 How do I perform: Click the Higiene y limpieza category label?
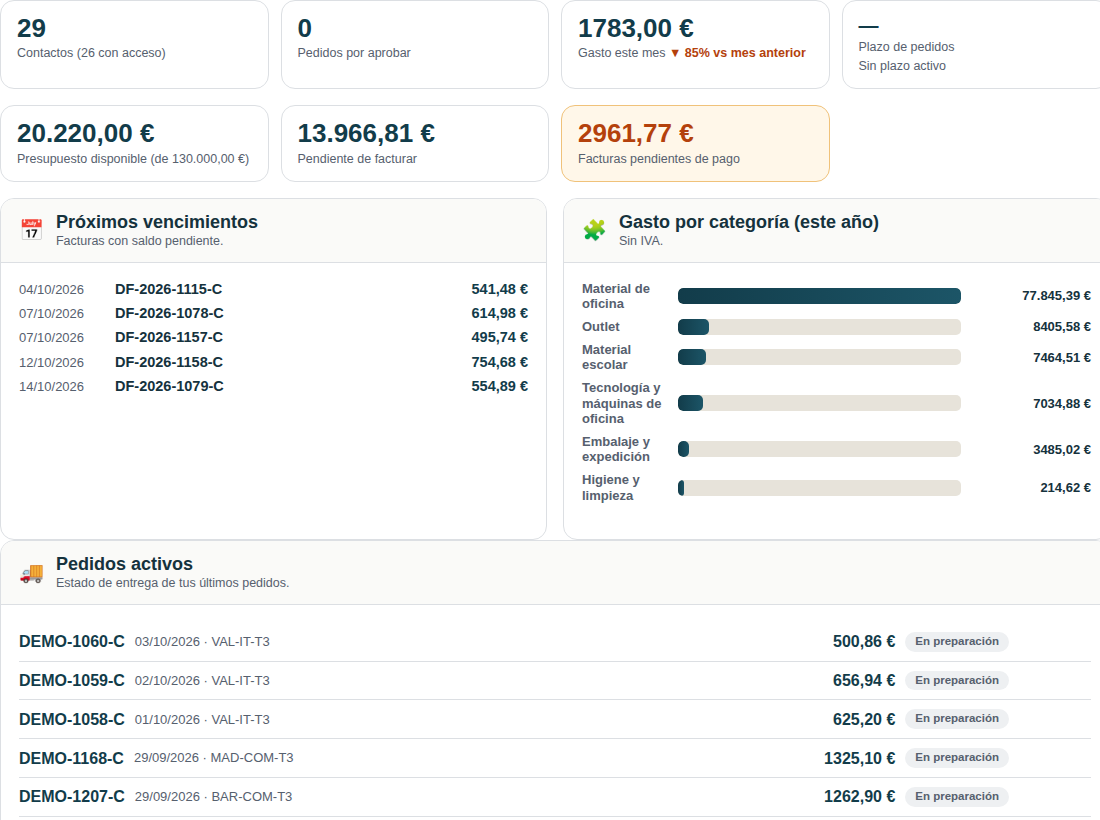pos(610,488)
